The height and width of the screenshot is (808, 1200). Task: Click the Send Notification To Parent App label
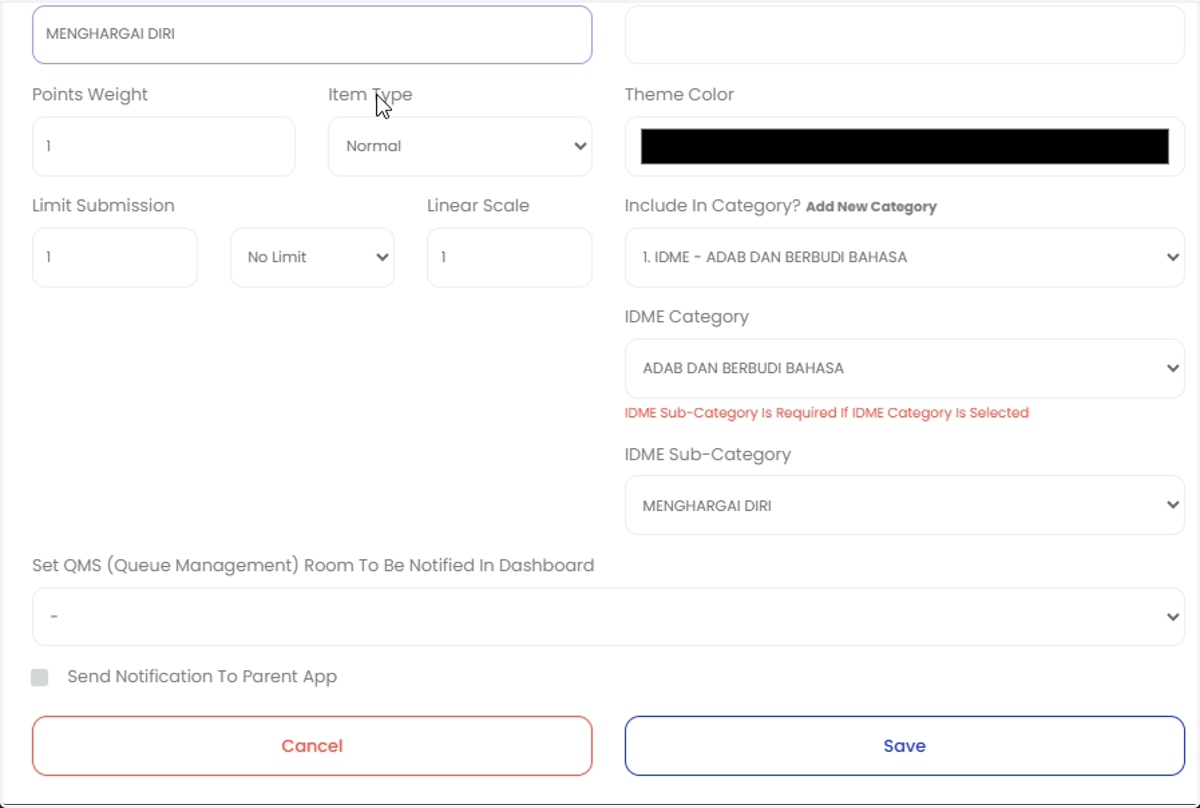click(202, 677)
